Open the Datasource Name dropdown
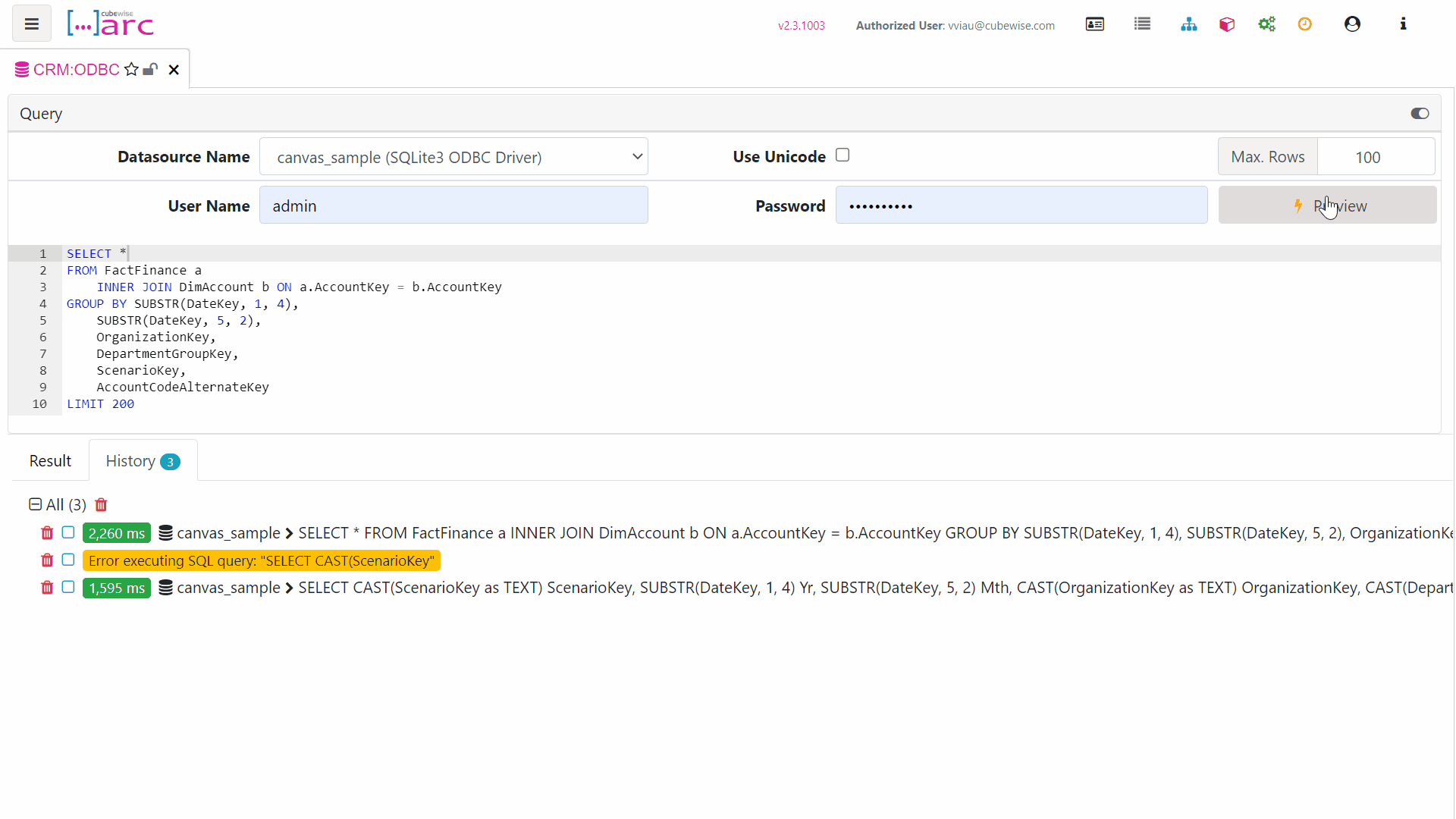 pyautogui.click(x=453, y=157)
